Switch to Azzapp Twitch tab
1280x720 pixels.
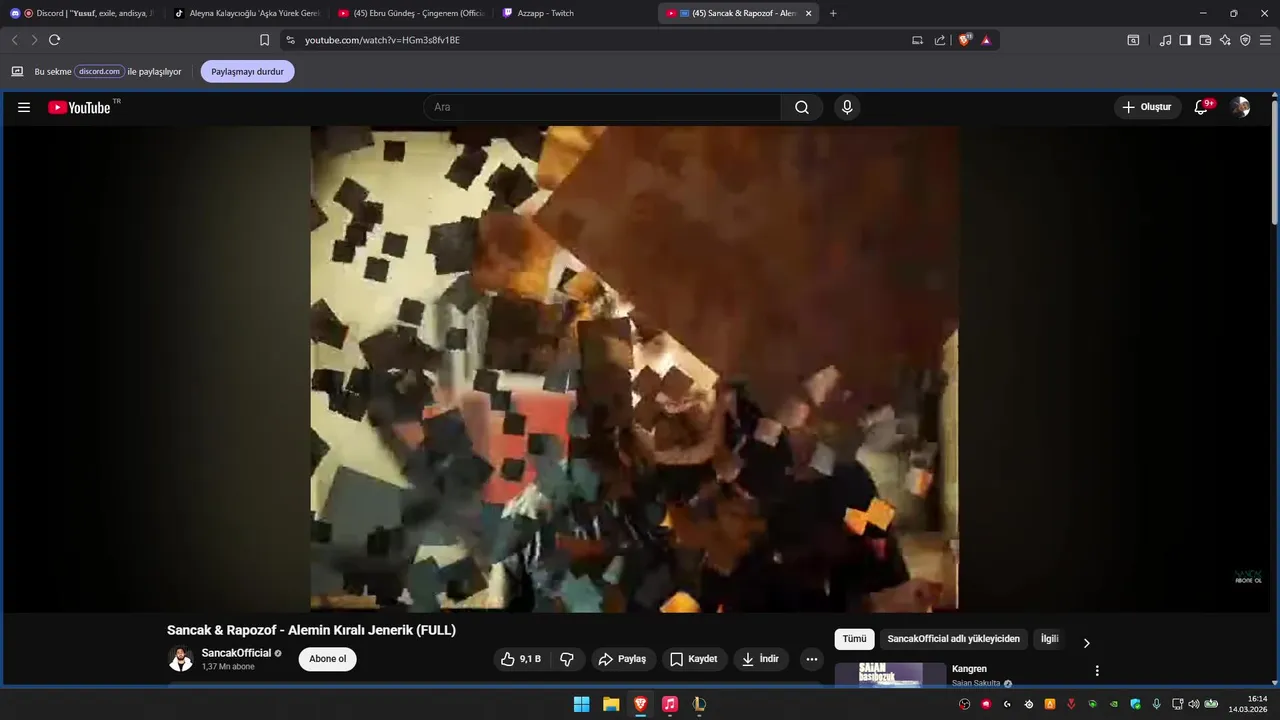pos(575,13)
